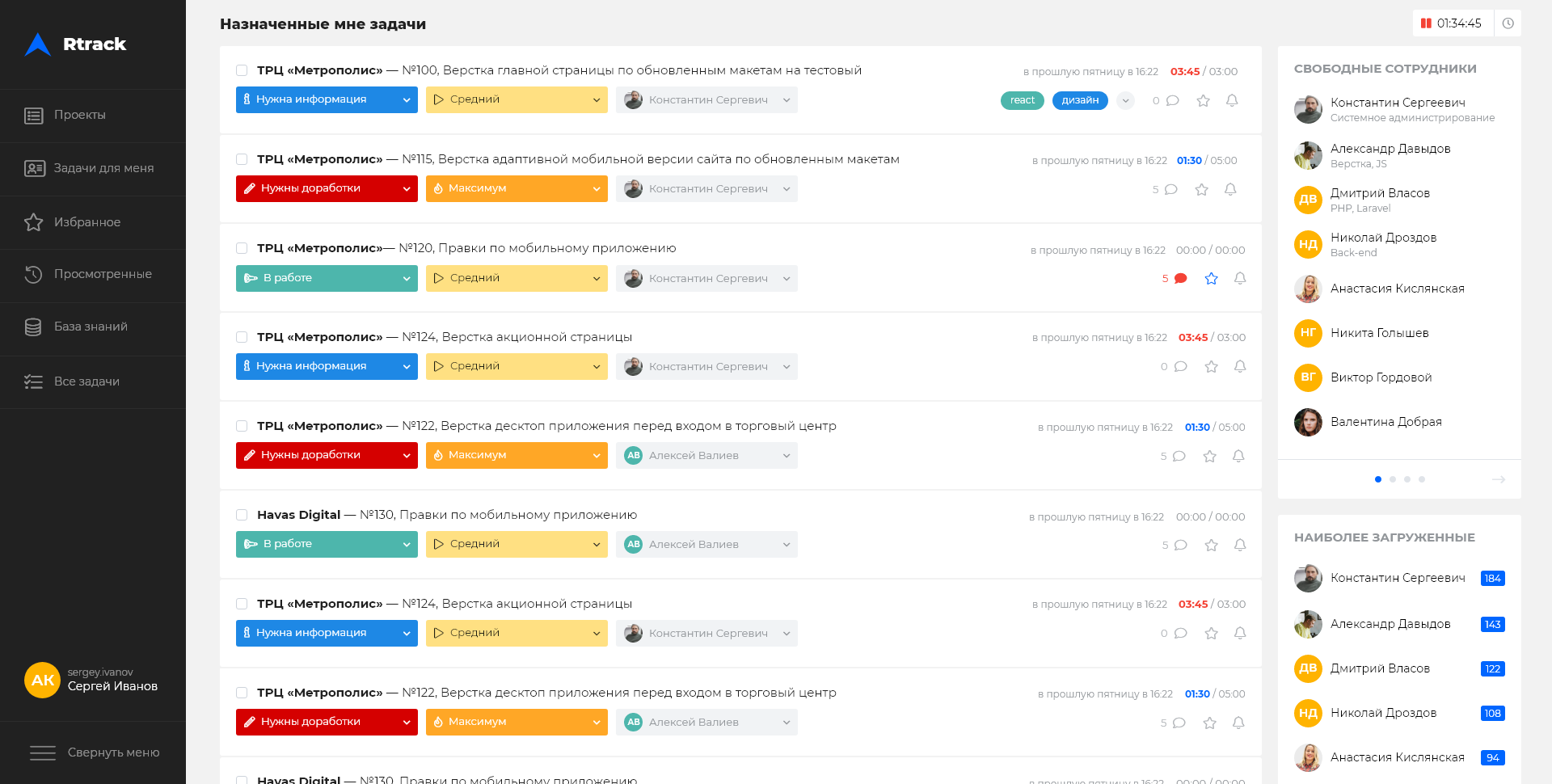
Task: Enable bell notifications for task №100
Action: click(1232, 100)
